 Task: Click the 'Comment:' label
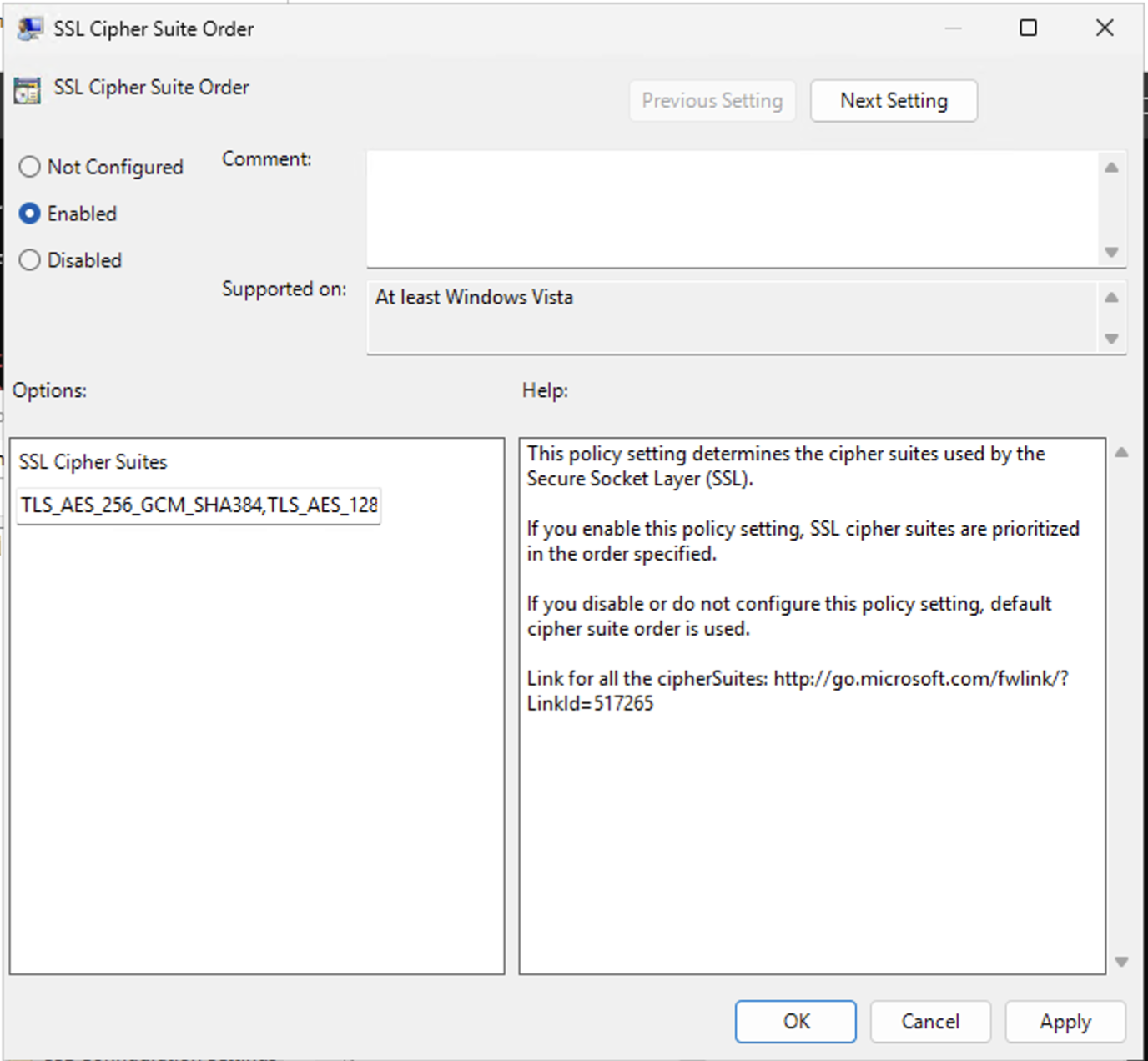tap(267, 159)
